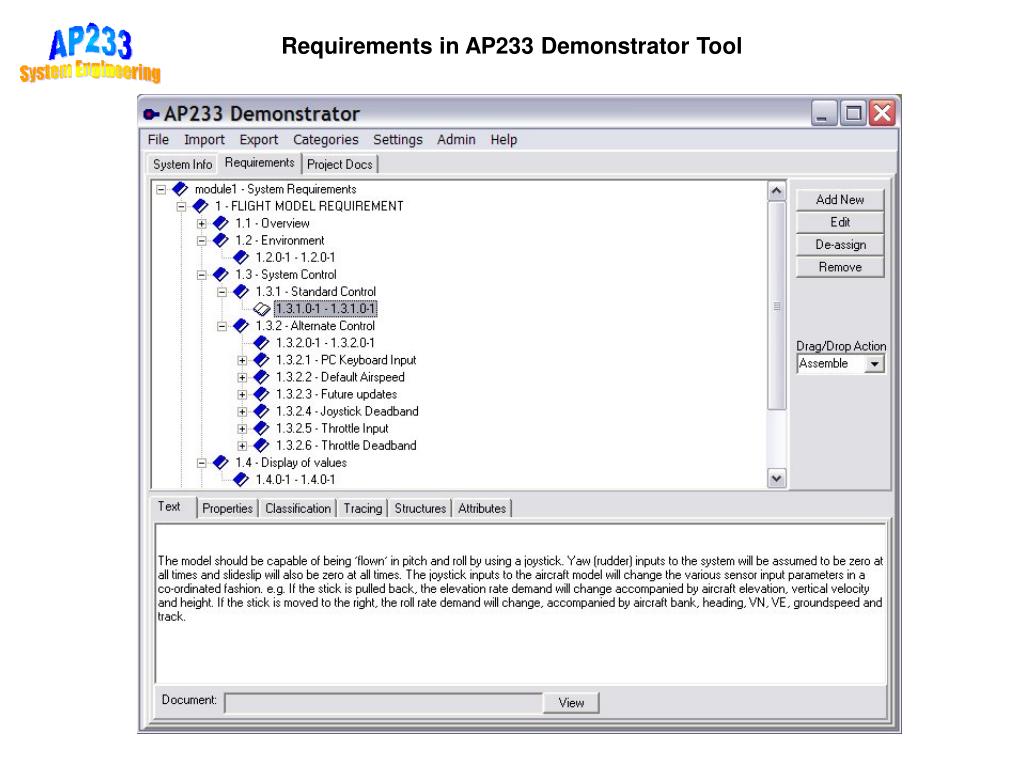Click the book icon beside module1 - System Requirements
The width and height of the screenshot is (1024, 768).
[x=180, y=189]
